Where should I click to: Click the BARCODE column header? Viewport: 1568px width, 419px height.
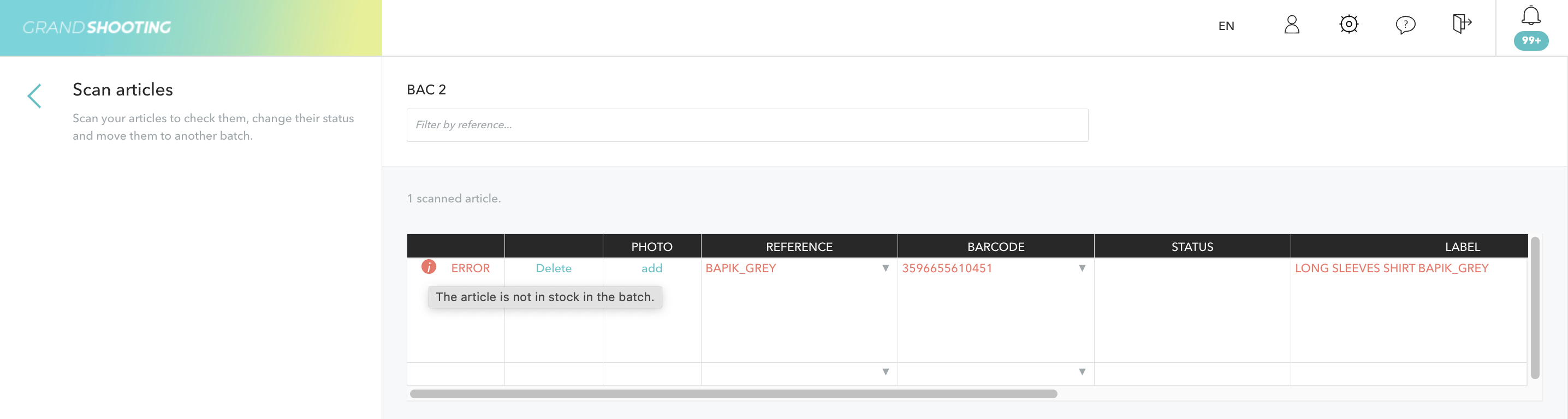tap(995, 247)
